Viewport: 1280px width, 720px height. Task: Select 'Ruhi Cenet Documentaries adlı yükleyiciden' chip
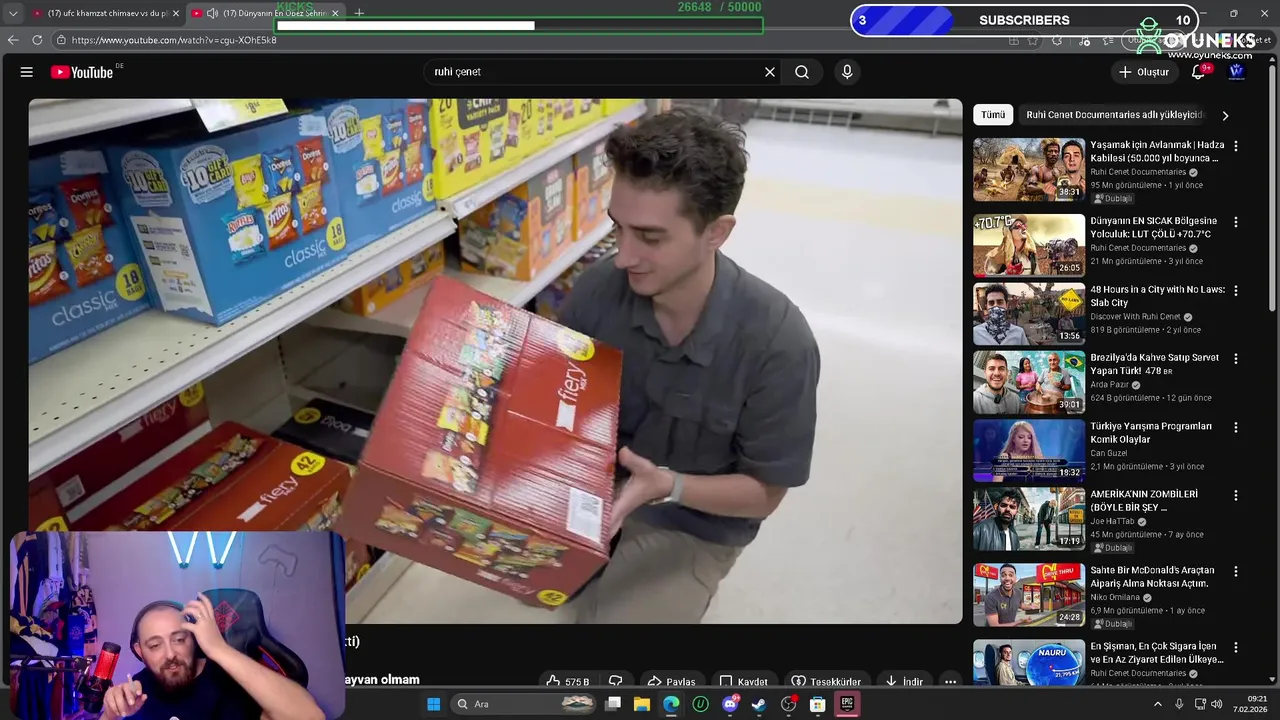pos(1114,115)
